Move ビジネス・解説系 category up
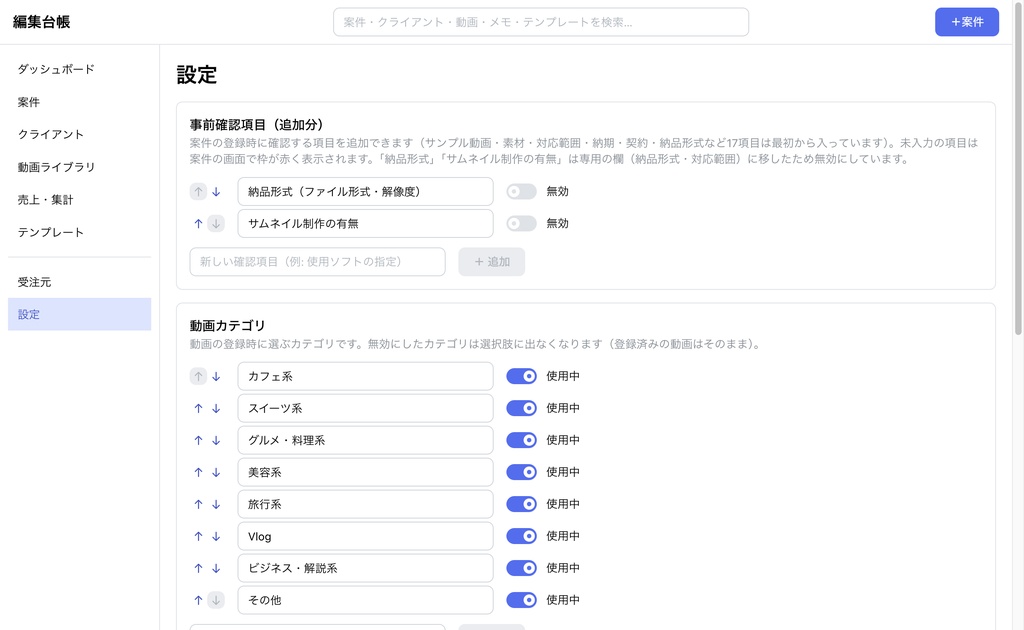 point(199,568)
